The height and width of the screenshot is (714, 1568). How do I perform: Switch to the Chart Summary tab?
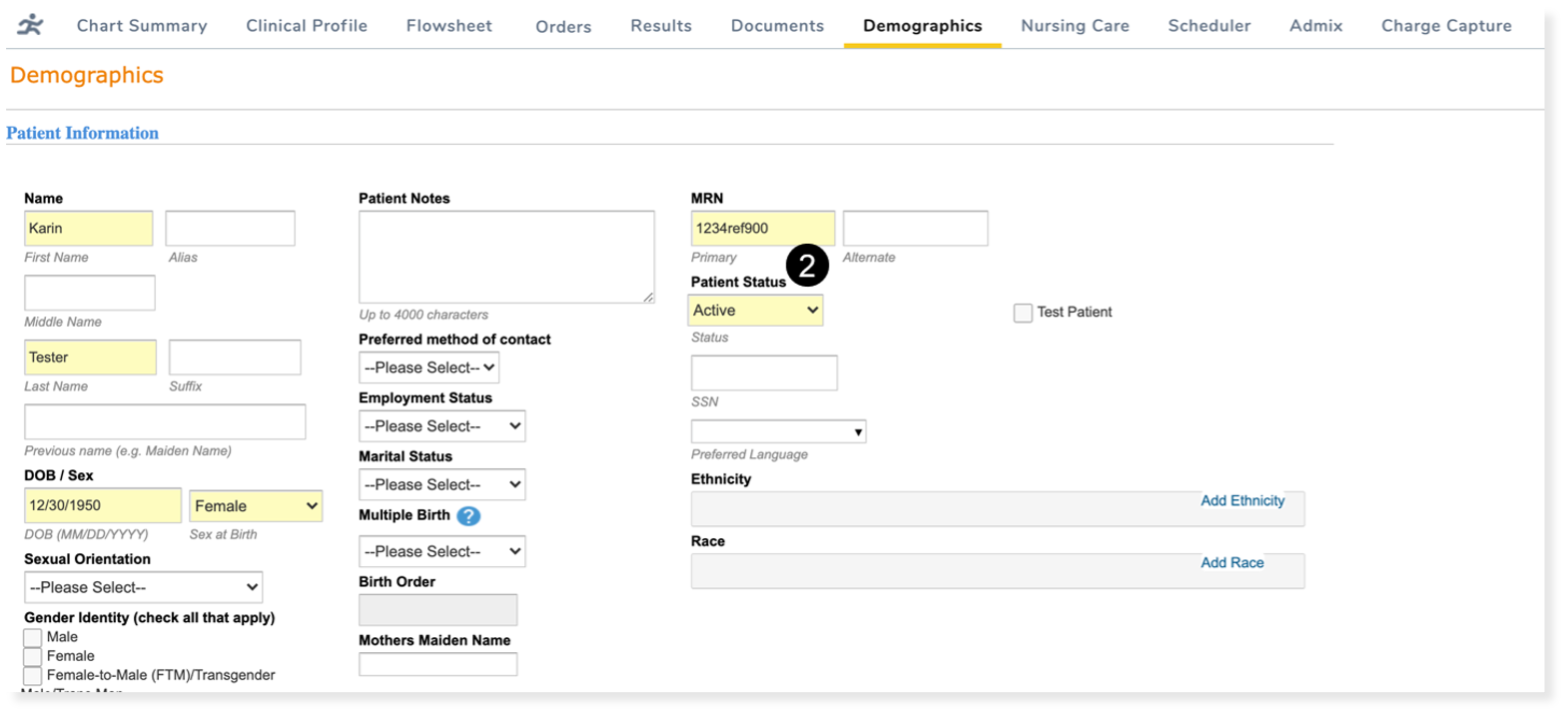(x=142, y=26)
